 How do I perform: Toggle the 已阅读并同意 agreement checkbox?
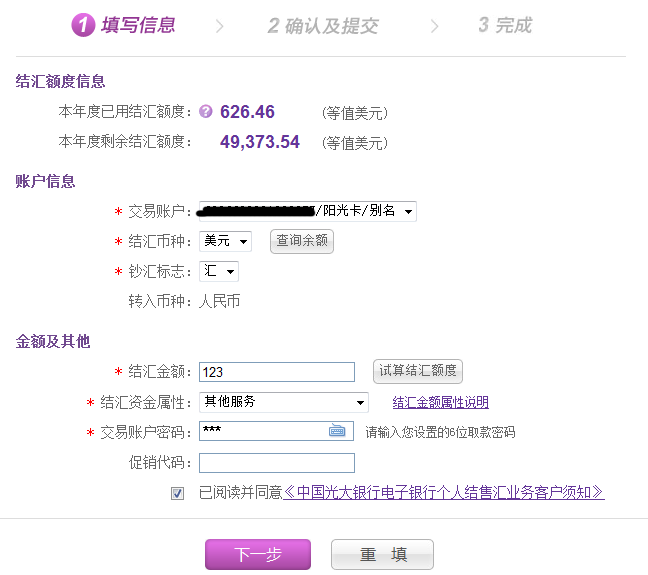[178, 493]
